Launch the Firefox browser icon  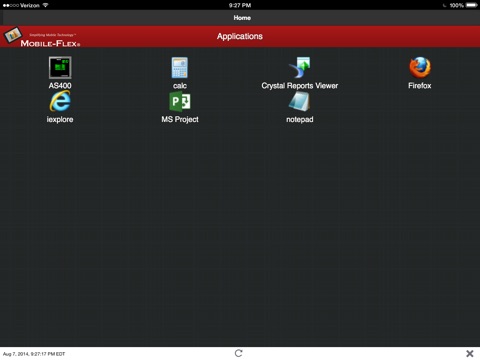pos(420,68)
